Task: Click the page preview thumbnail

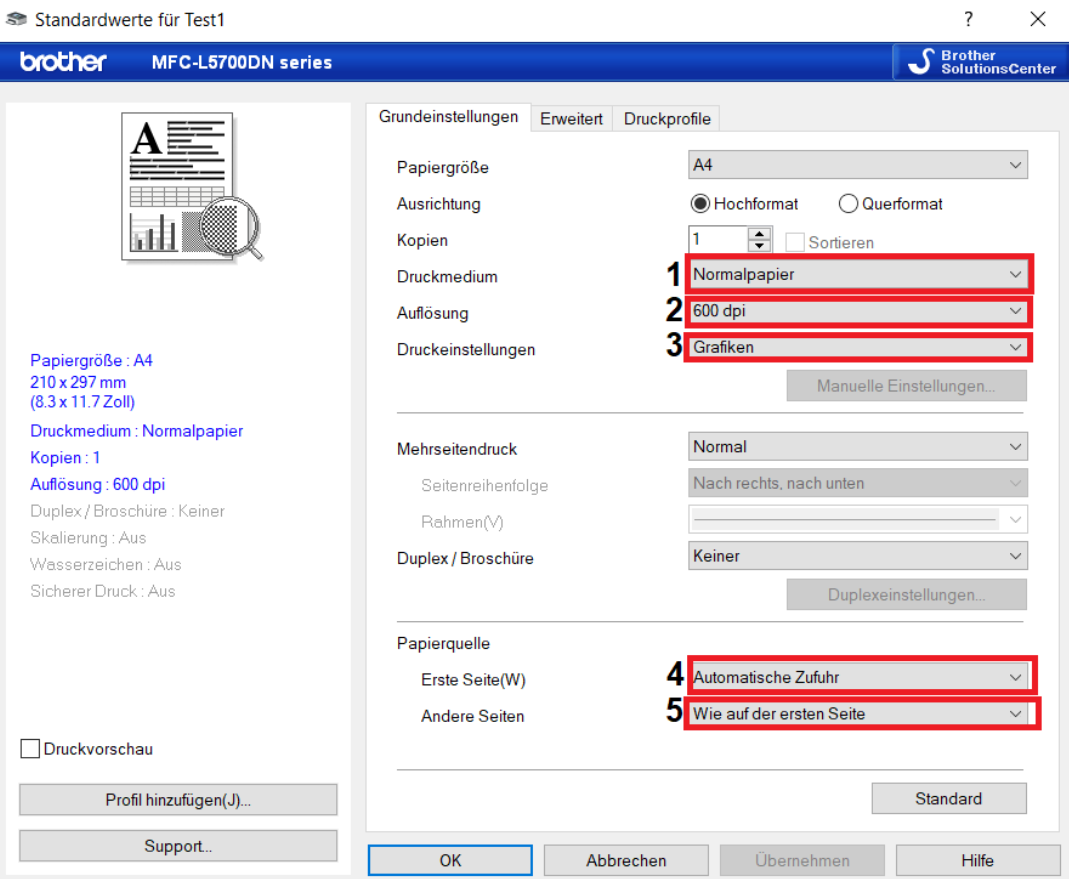Action: tap(192, 187)
